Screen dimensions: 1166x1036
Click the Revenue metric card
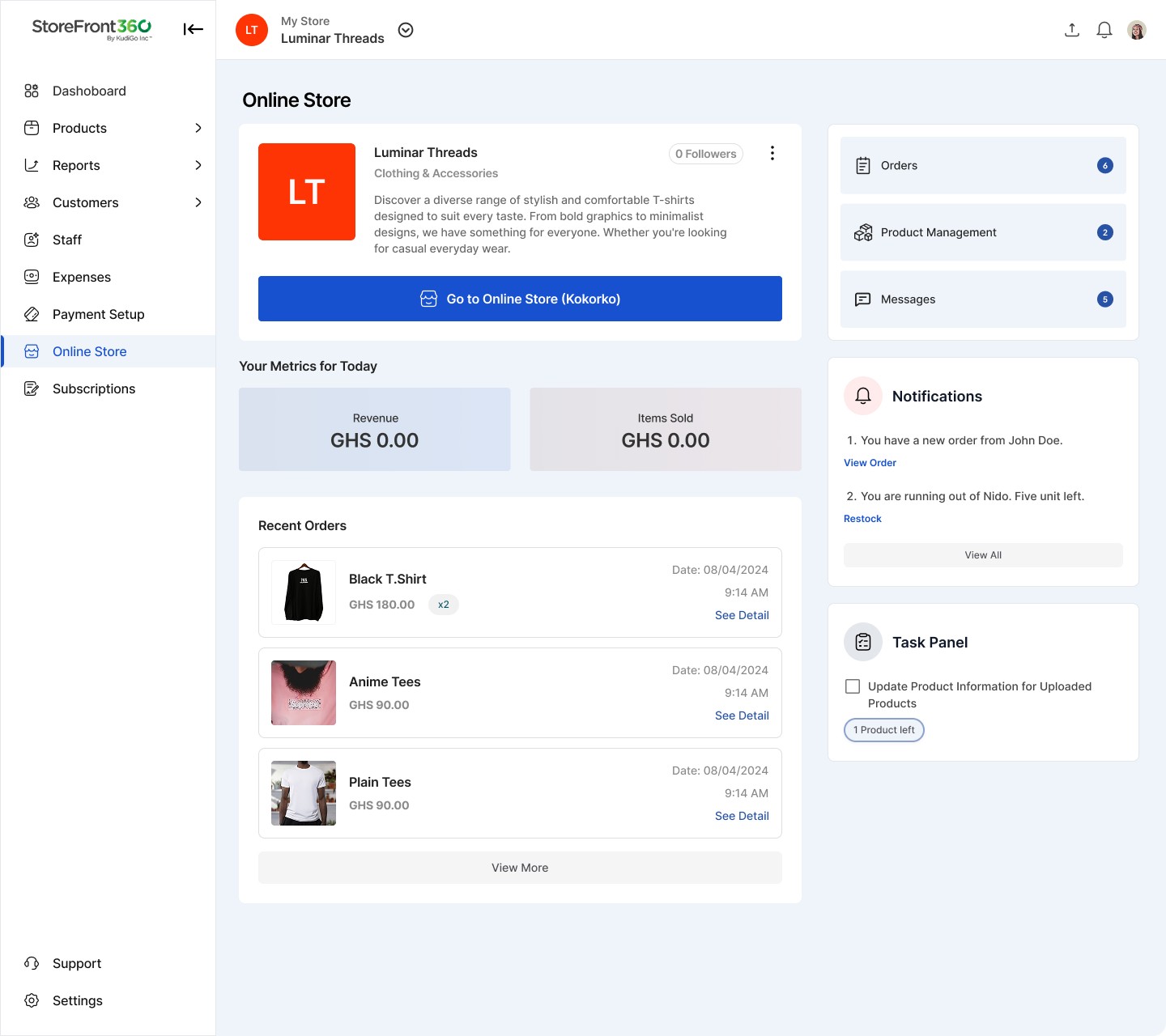point(375,429)
